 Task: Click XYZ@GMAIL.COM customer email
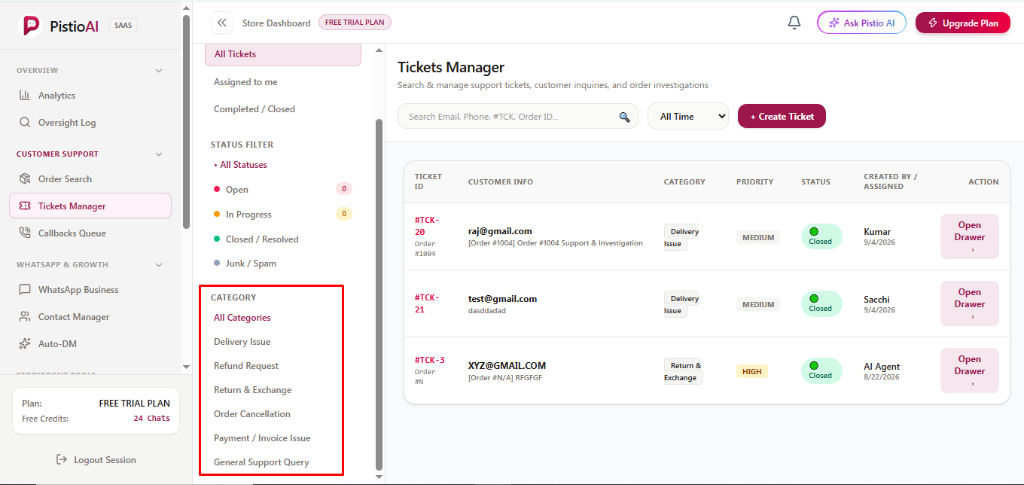(507, 366)
